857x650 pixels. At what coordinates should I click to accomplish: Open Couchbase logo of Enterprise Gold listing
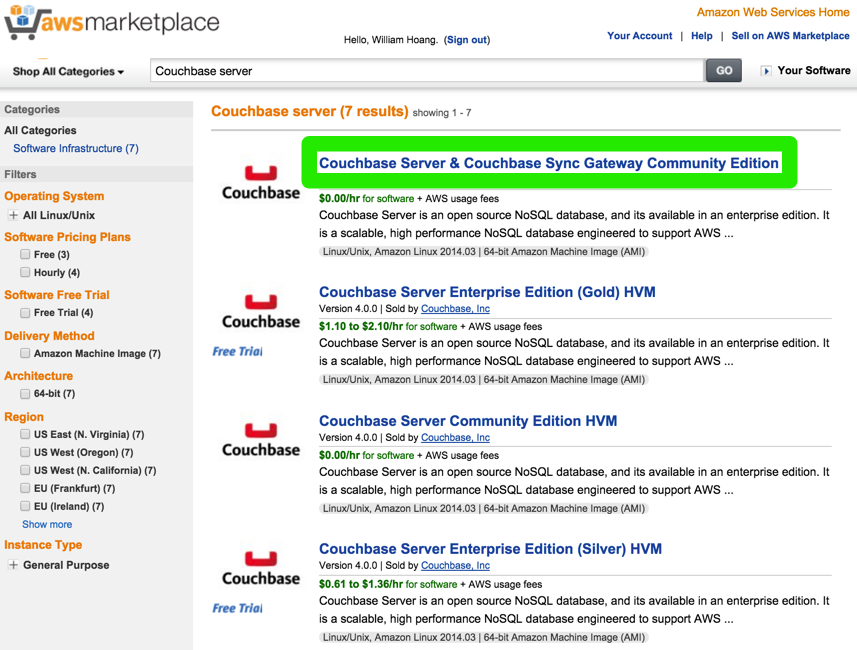pyautogui.click(x=261, y=311)
